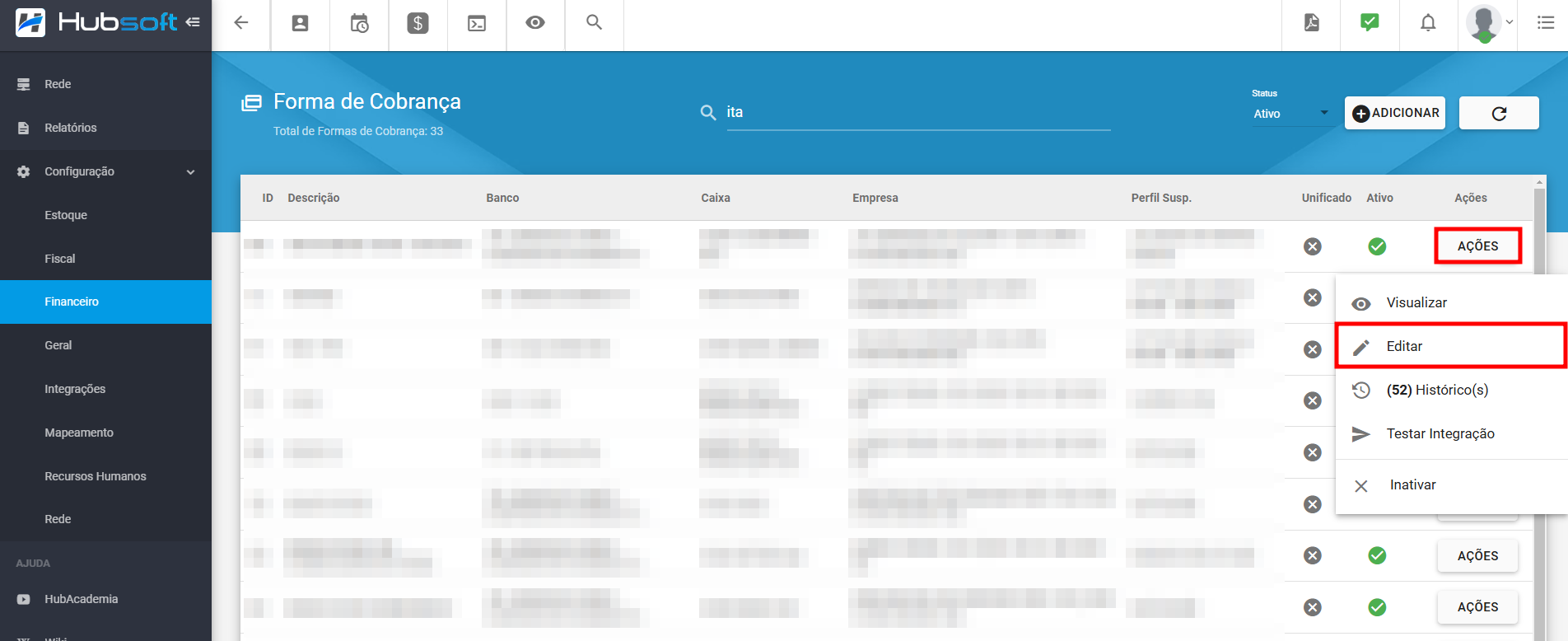This screenshot has height=641, width=1568.
Task: Click second row Unificado X icon
Action: point(1313,297)
